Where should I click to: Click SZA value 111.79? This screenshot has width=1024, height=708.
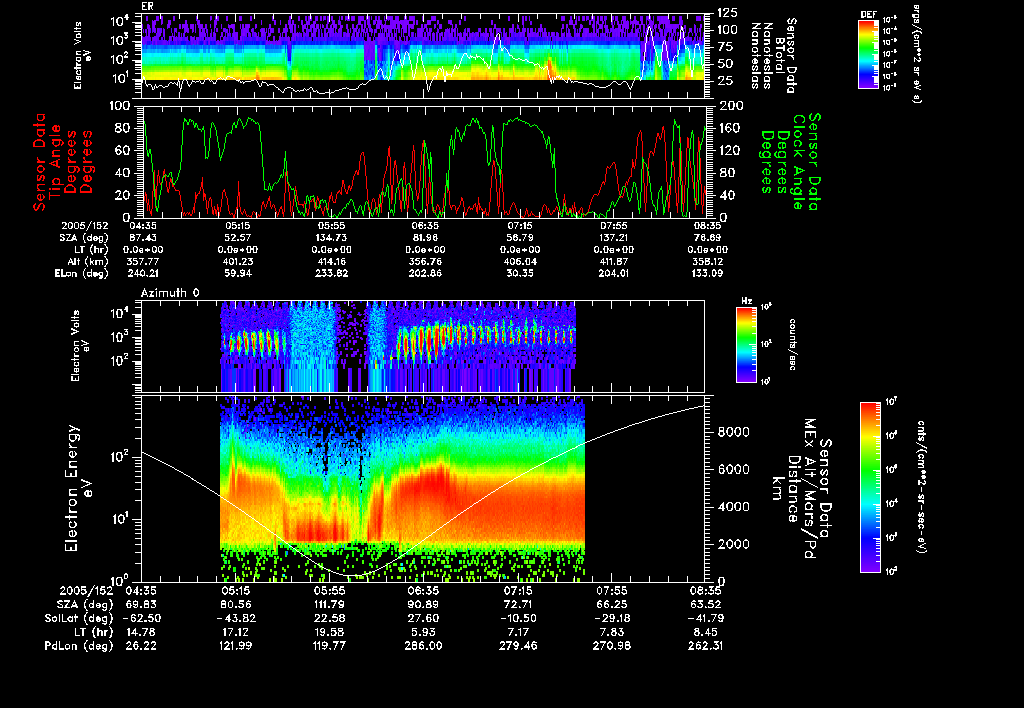[x=330, y=605]
